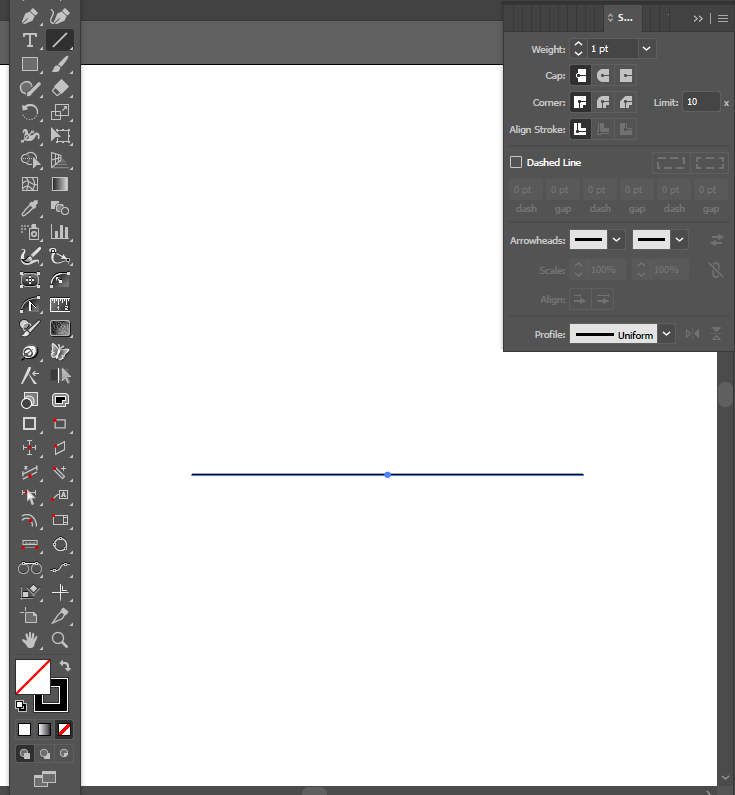Select the Eyedropper tool
Image resolution: width=735 pixels, height=795 pixels.
point(29,208)
